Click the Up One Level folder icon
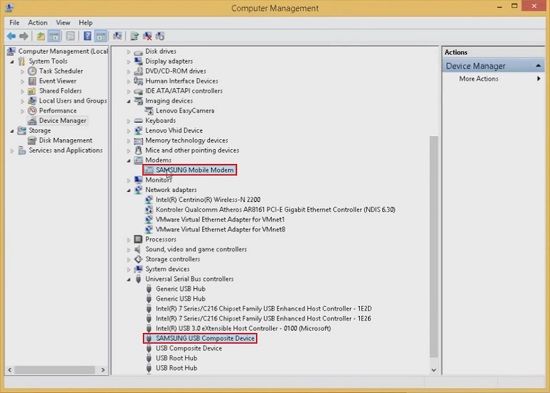 (41, 36)
